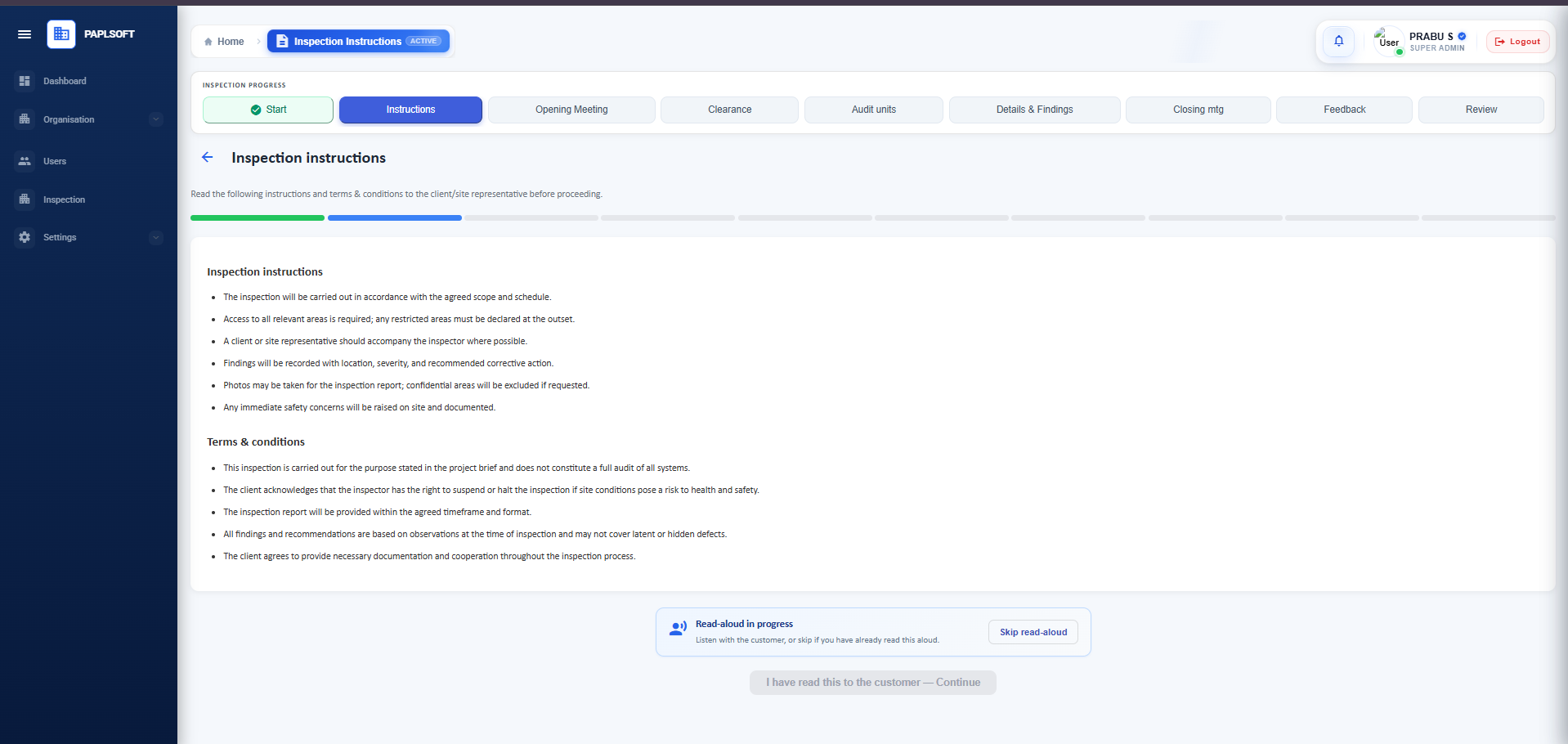Click Skip read-aloud button
The height and width of the screenshot is (744, 1568).
(1033, 632)
